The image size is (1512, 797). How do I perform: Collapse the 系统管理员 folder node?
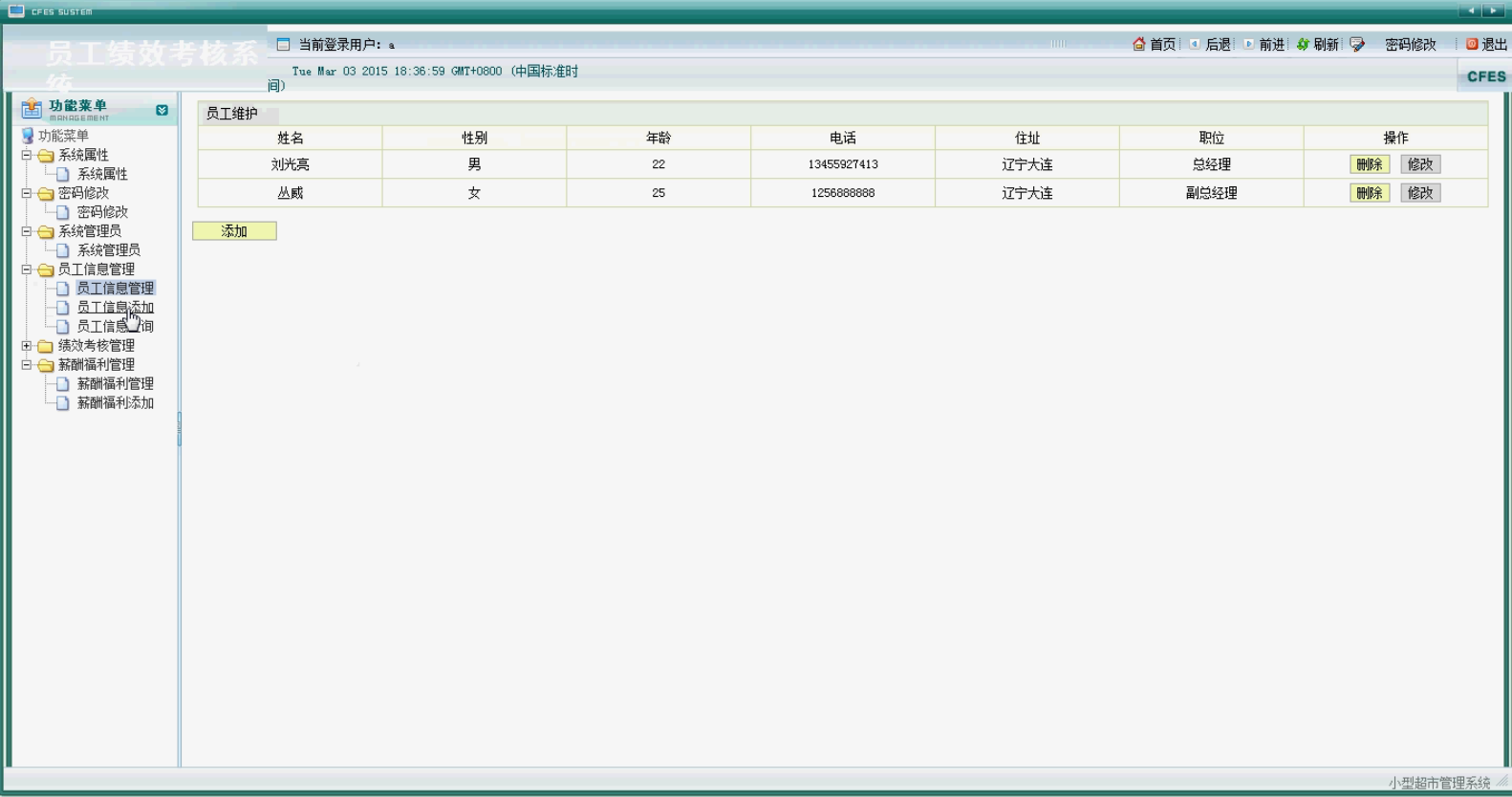[x=27, y=231]
